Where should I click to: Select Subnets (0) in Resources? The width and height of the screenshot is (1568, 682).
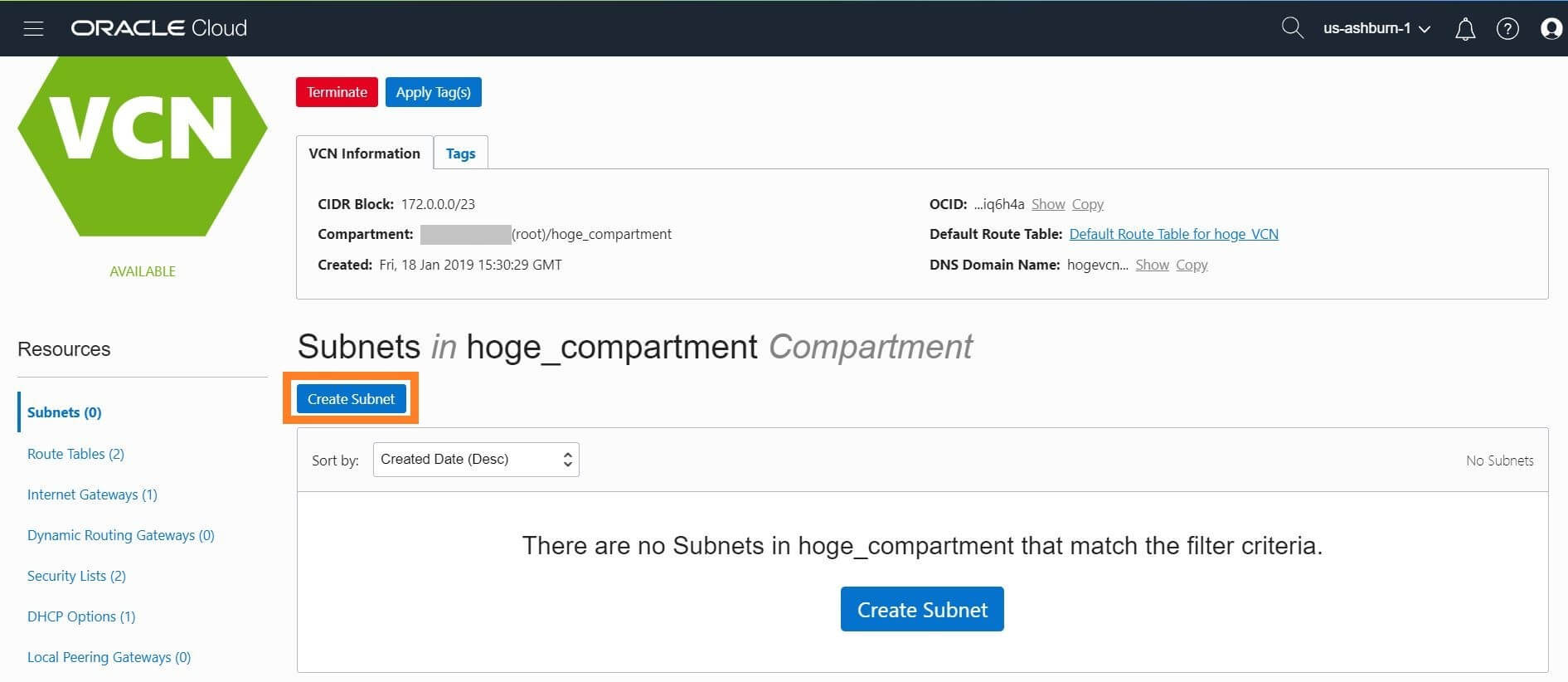coord(64,412)
